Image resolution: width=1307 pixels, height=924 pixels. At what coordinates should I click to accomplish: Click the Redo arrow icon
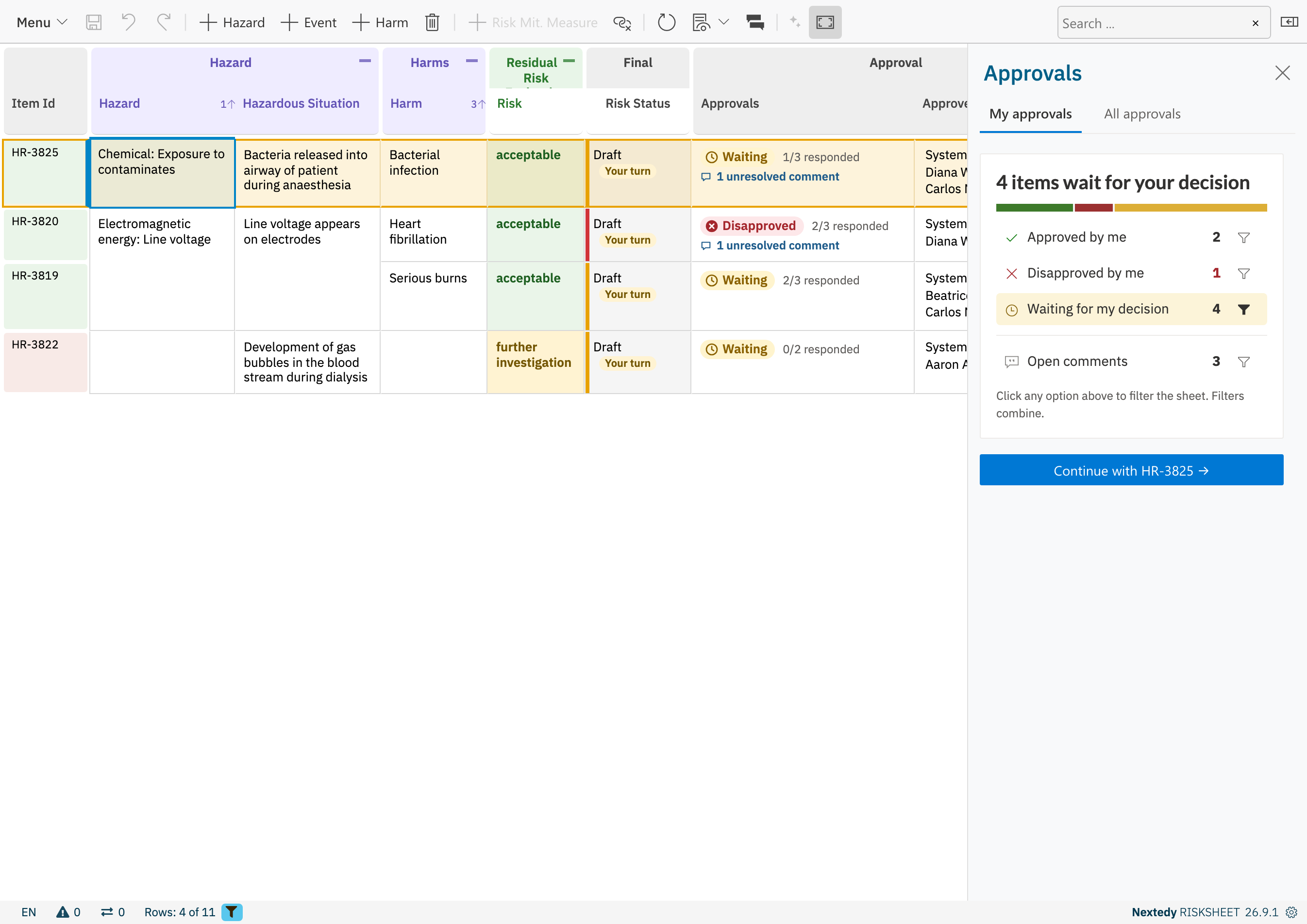(x=163, y=23)
